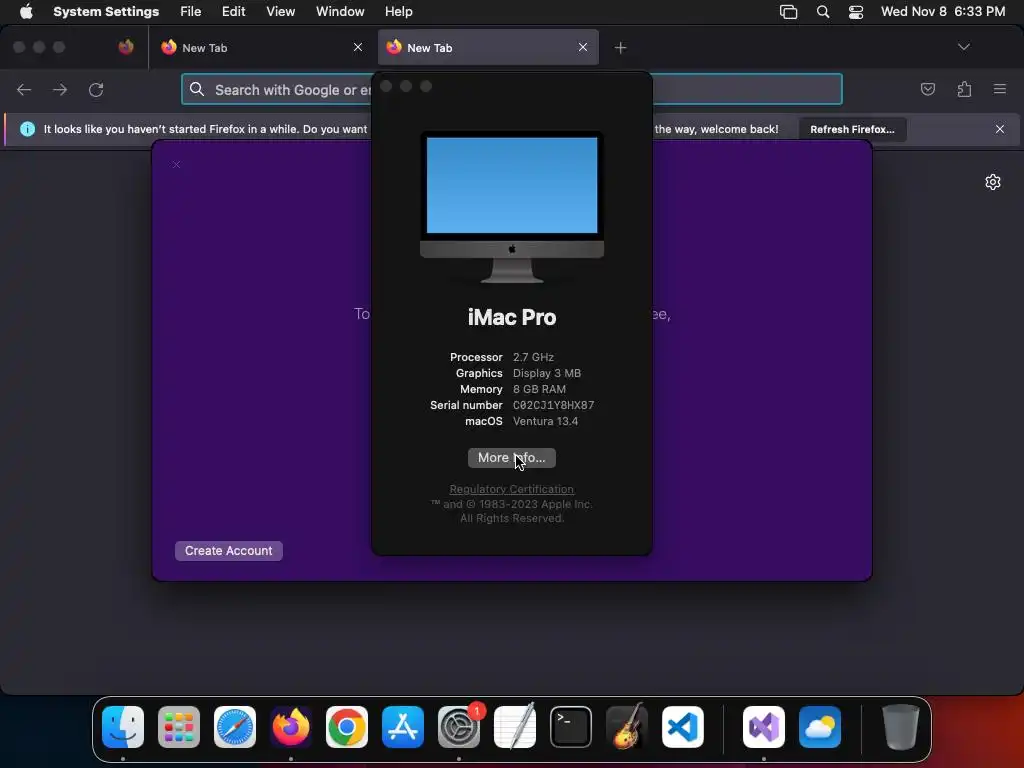
Task: Open the Trash from the Dock
Action: [x=901, y=727]
